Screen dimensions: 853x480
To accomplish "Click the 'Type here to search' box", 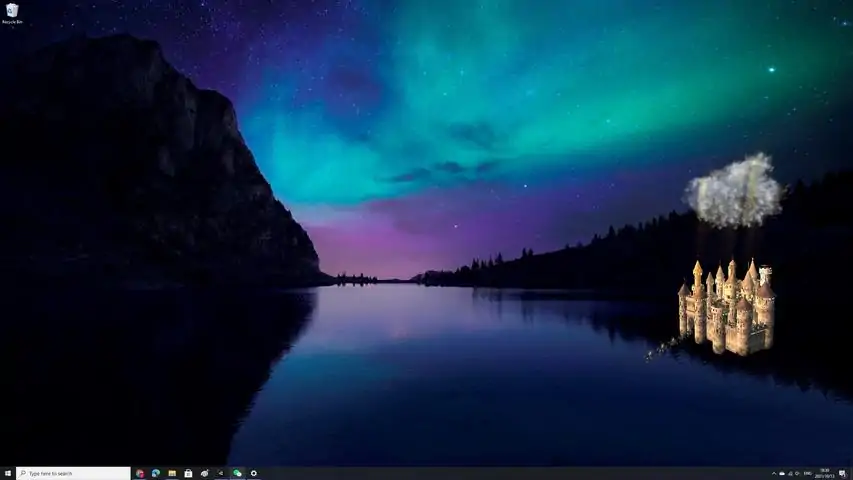I will (73, 473).
